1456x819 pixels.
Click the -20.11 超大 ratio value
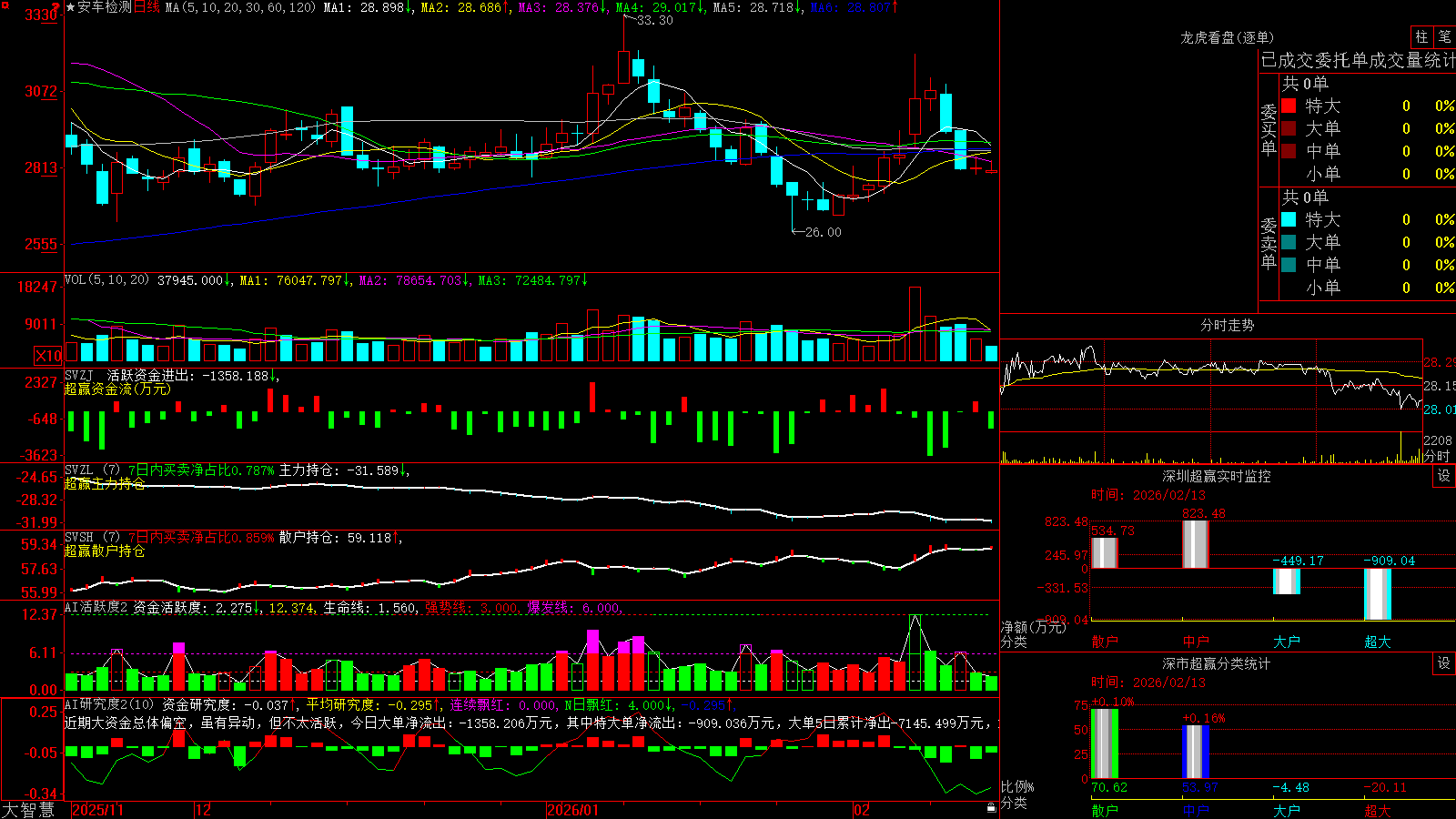1386,787
